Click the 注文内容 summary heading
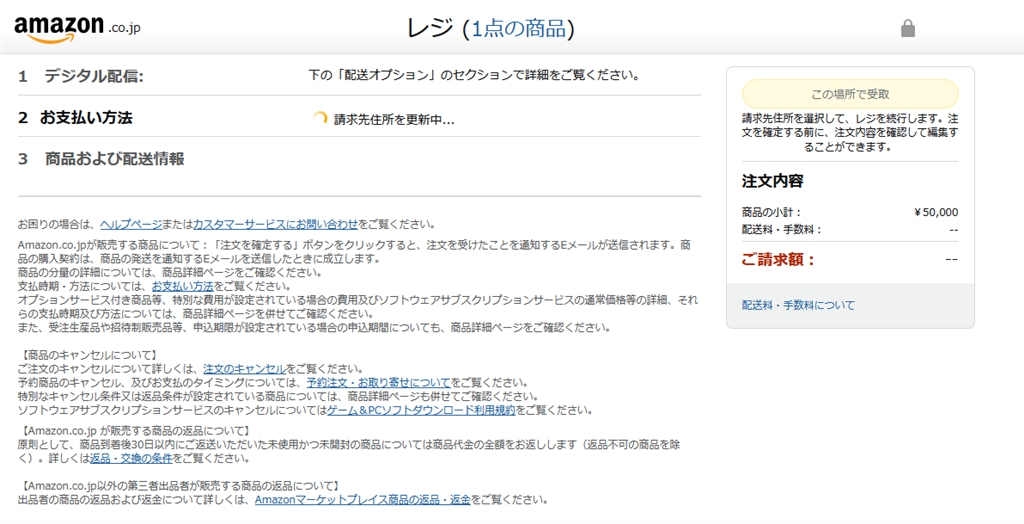This screenshot has width=1024, height=524. click(772, 181)
